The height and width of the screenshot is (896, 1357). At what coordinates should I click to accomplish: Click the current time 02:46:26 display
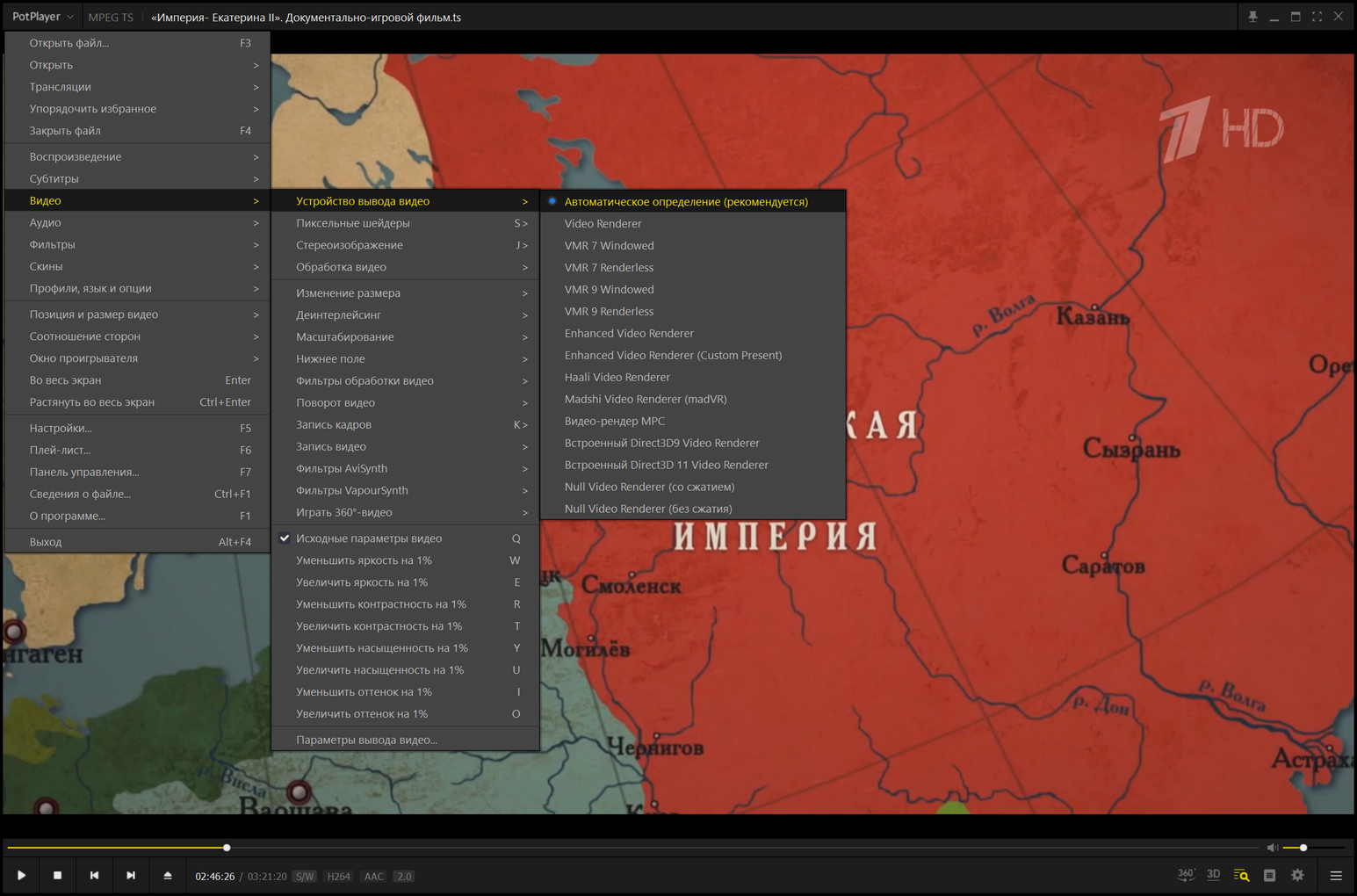click(215, 877)
